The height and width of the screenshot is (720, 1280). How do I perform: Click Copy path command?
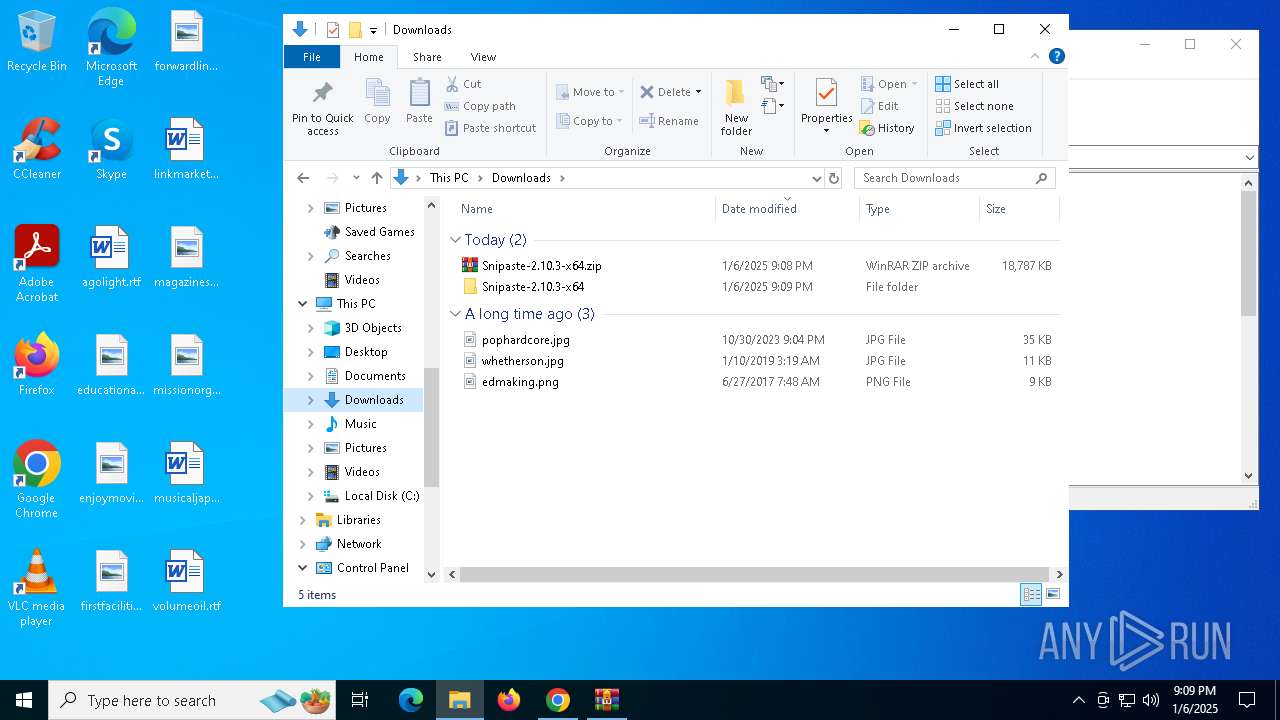click(480, 106)
